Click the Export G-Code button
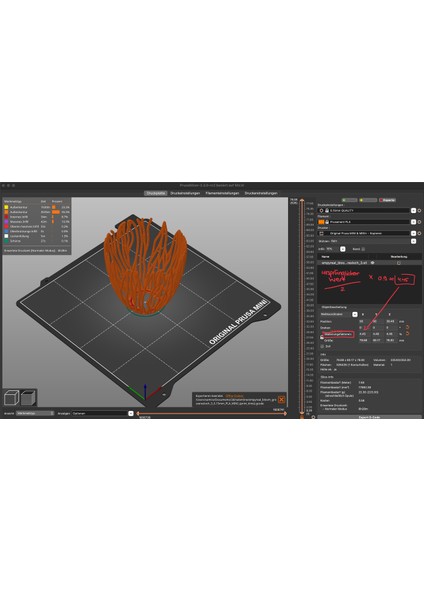Image resolution: width=424 pixels, height=600 pixels. [x=369, y=417]
